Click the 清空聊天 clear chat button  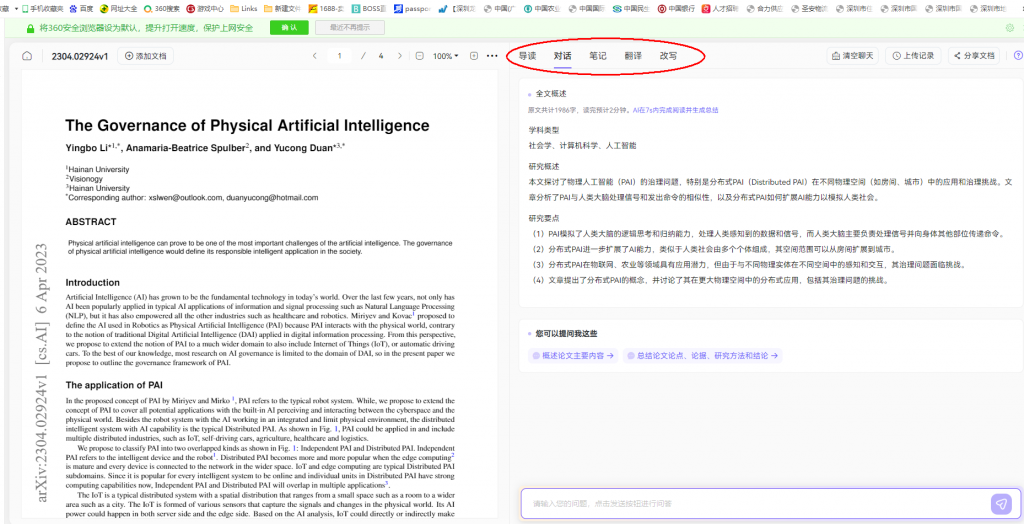point(852,56)
